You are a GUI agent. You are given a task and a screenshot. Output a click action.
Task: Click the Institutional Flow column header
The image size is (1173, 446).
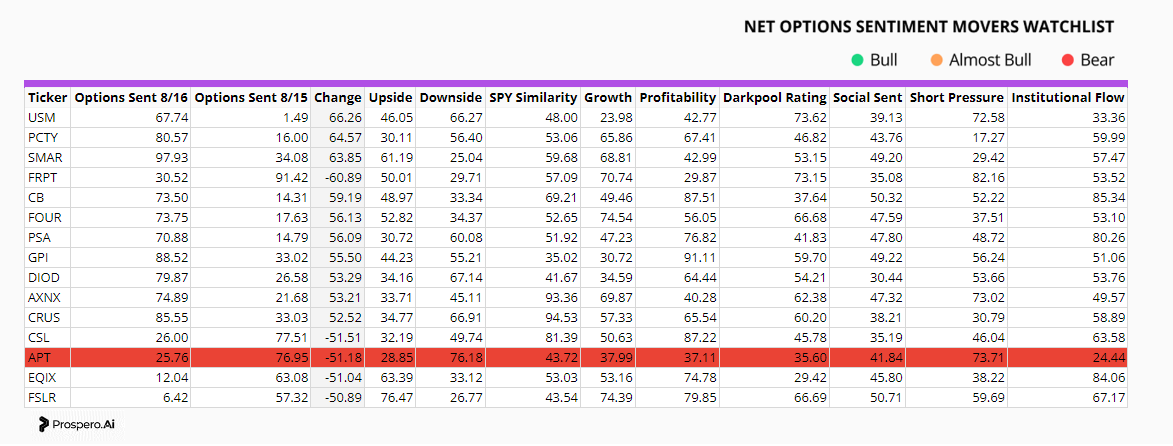click(x=1068, y=98)
